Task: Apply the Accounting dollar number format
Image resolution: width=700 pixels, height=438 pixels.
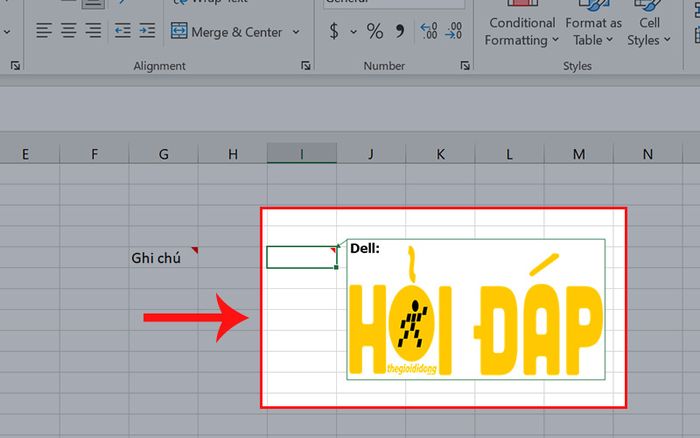Action: coord(334,31)
